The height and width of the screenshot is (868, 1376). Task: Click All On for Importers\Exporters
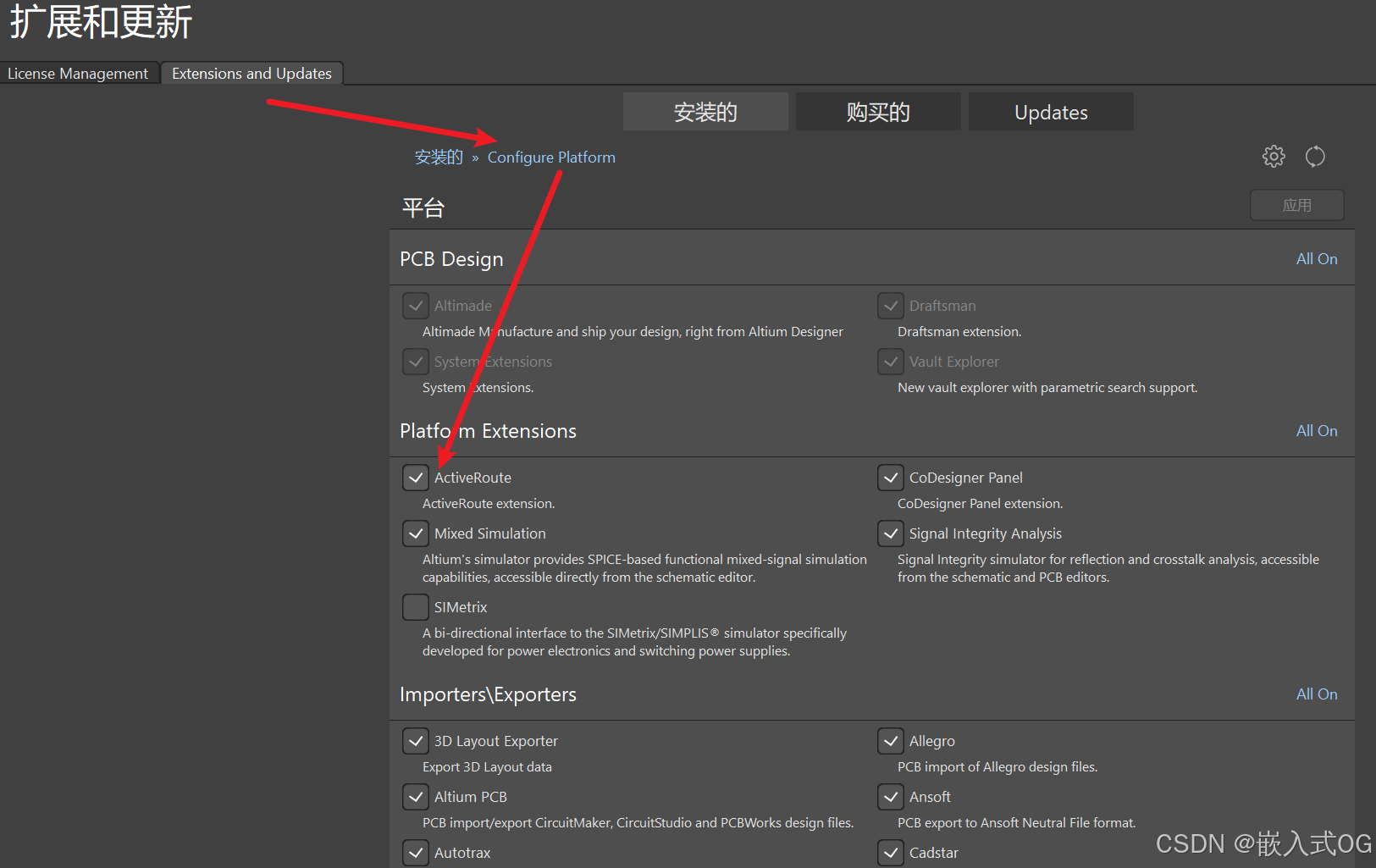click(1317, 694)
